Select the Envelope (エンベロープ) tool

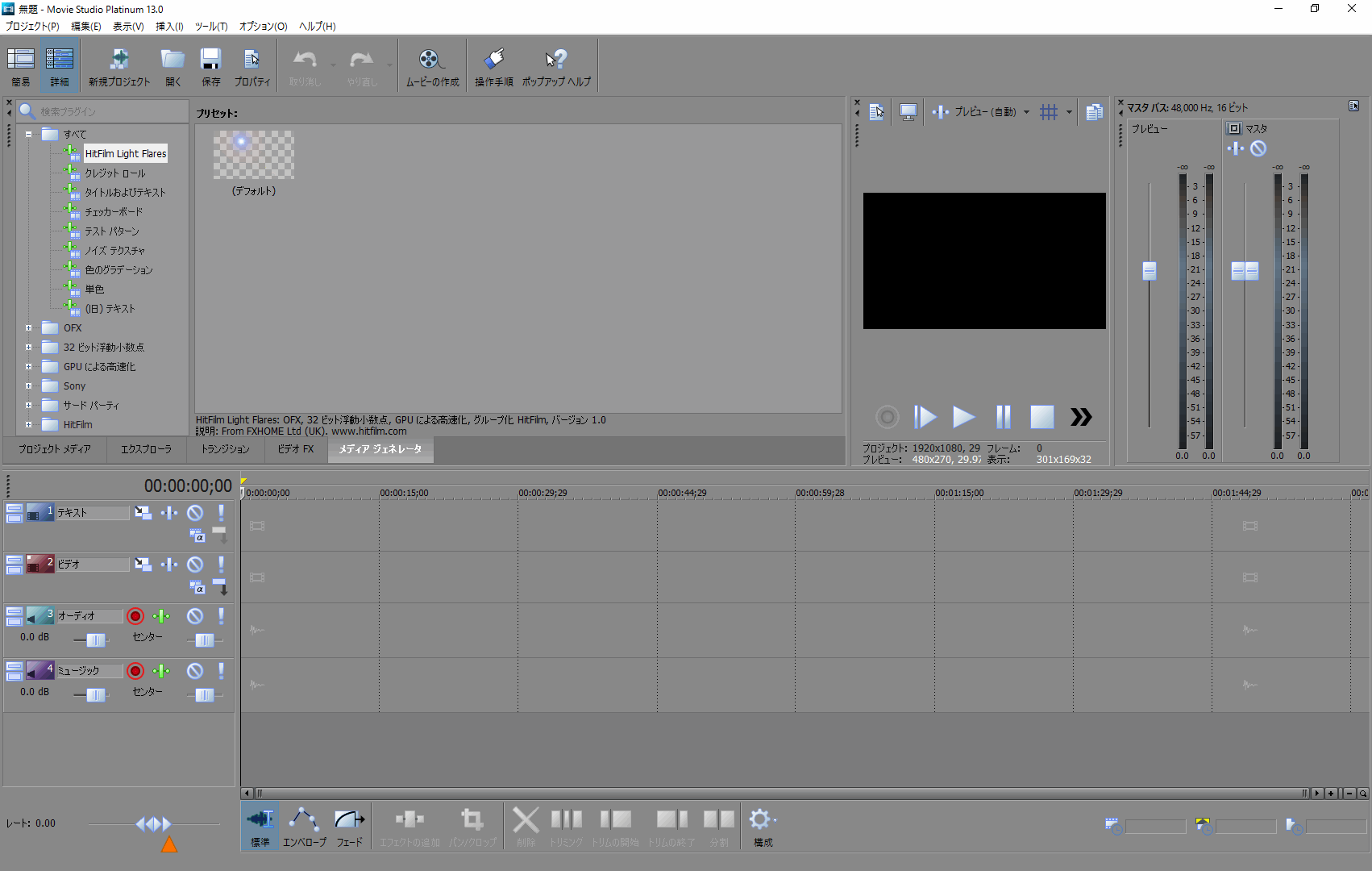point(304,826)
